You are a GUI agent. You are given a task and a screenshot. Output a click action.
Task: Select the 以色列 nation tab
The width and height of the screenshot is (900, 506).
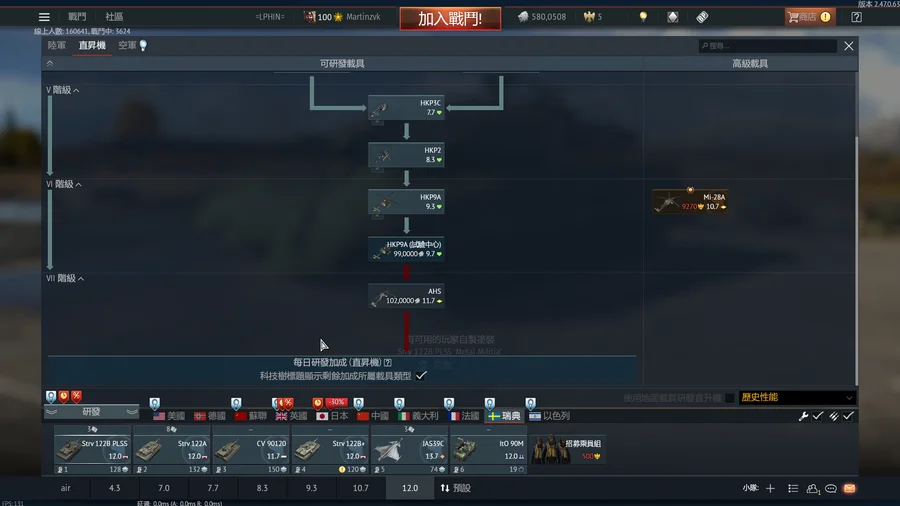pos(549,416)
